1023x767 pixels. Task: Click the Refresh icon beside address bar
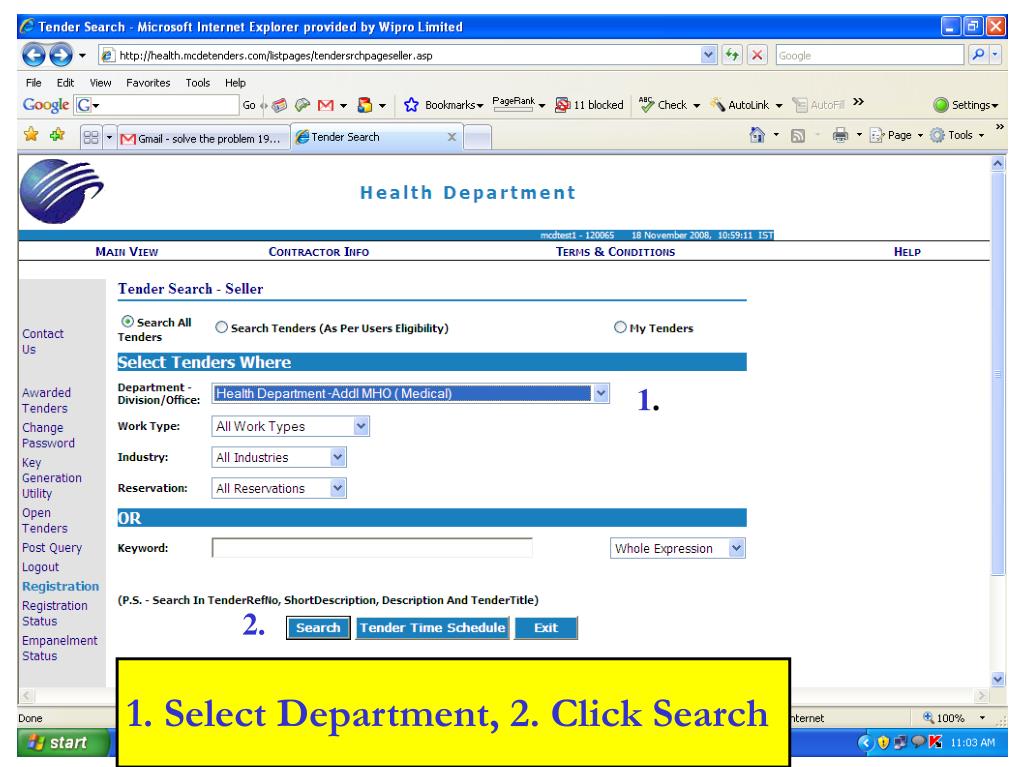coord(732,55)
